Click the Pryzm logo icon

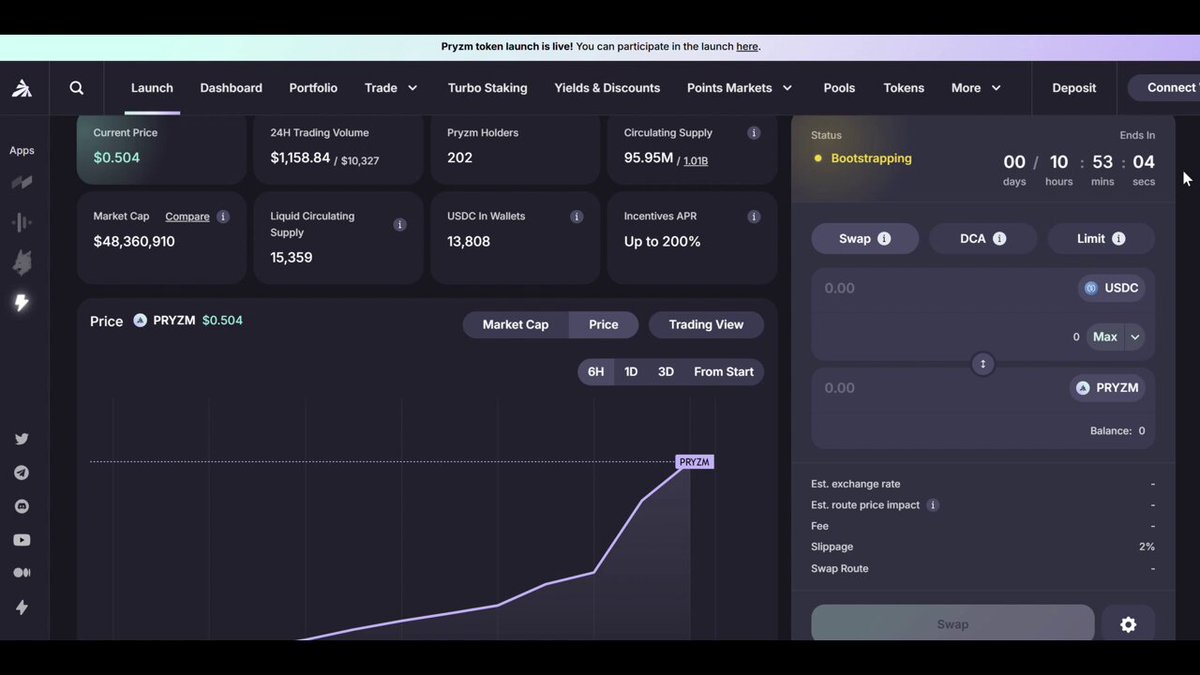pos(22,88)
